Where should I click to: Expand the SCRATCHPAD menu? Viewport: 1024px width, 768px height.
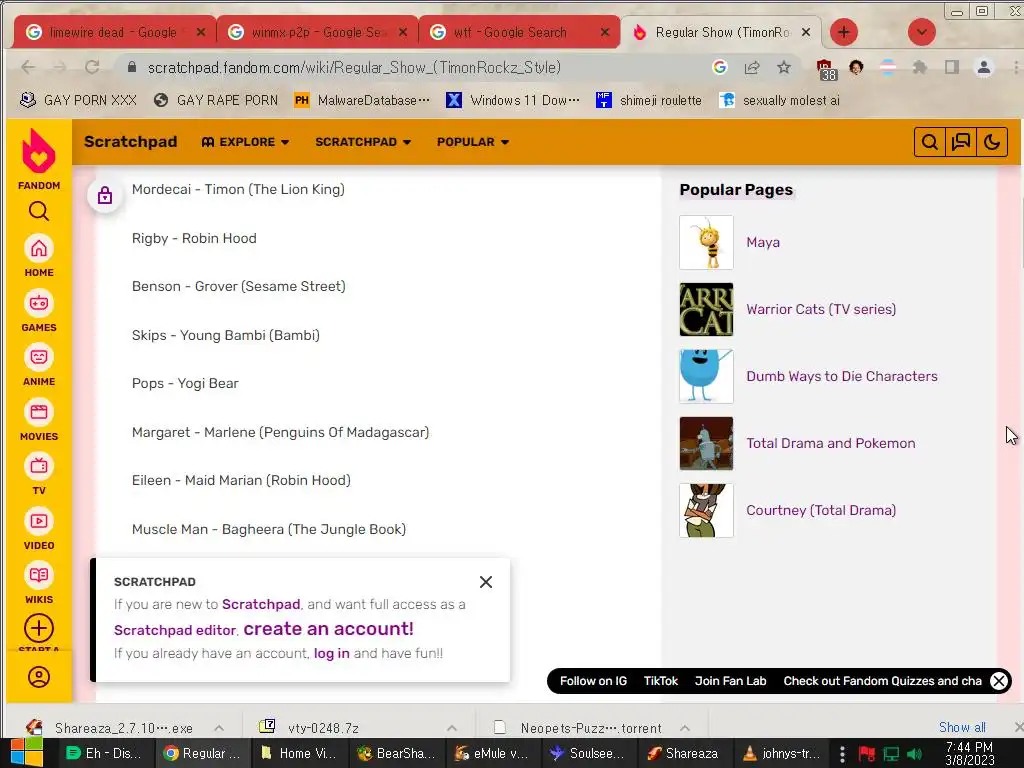click(x=363, y=142)
